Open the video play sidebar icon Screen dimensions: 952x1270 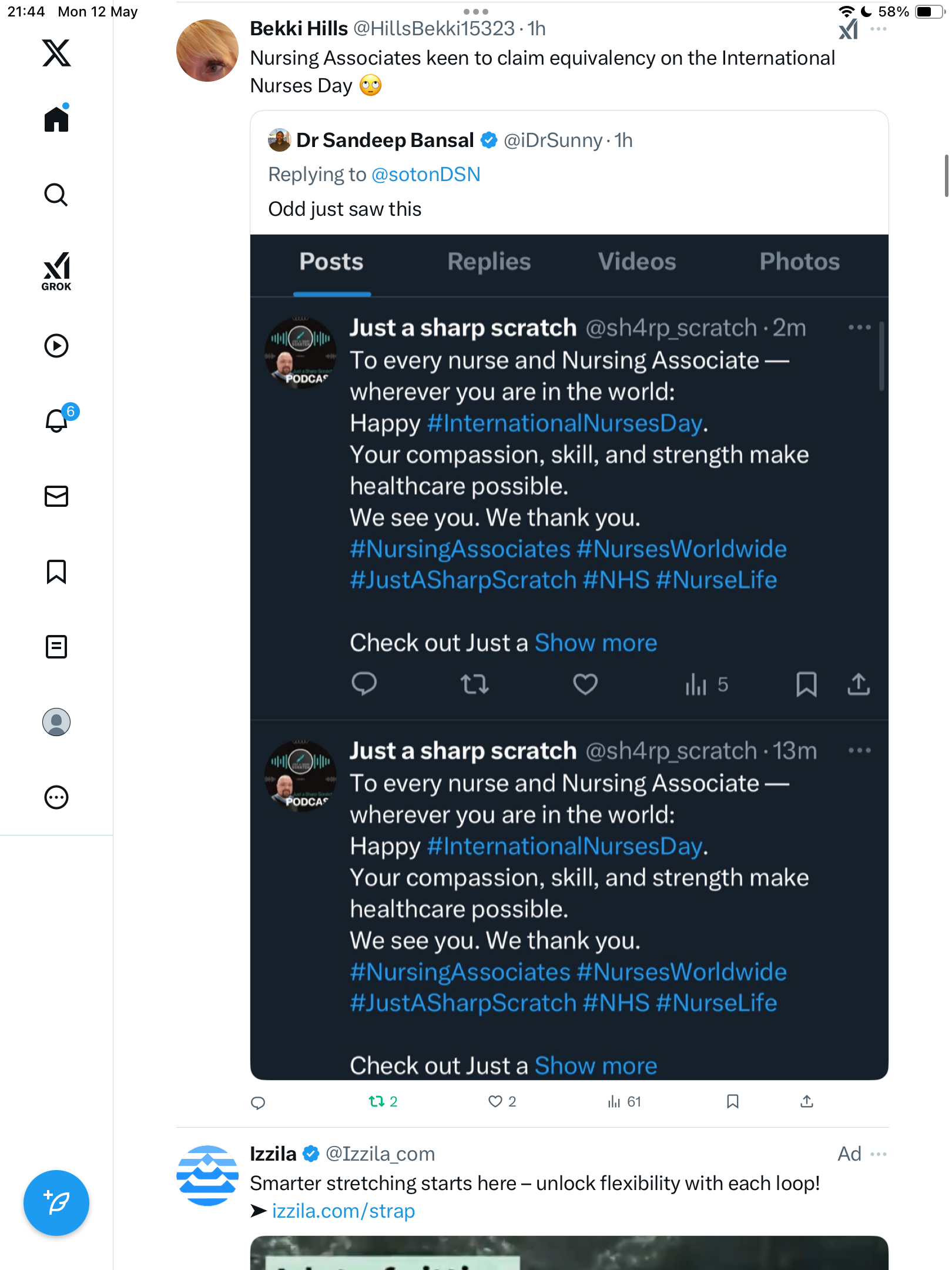[x=56, y=346]
